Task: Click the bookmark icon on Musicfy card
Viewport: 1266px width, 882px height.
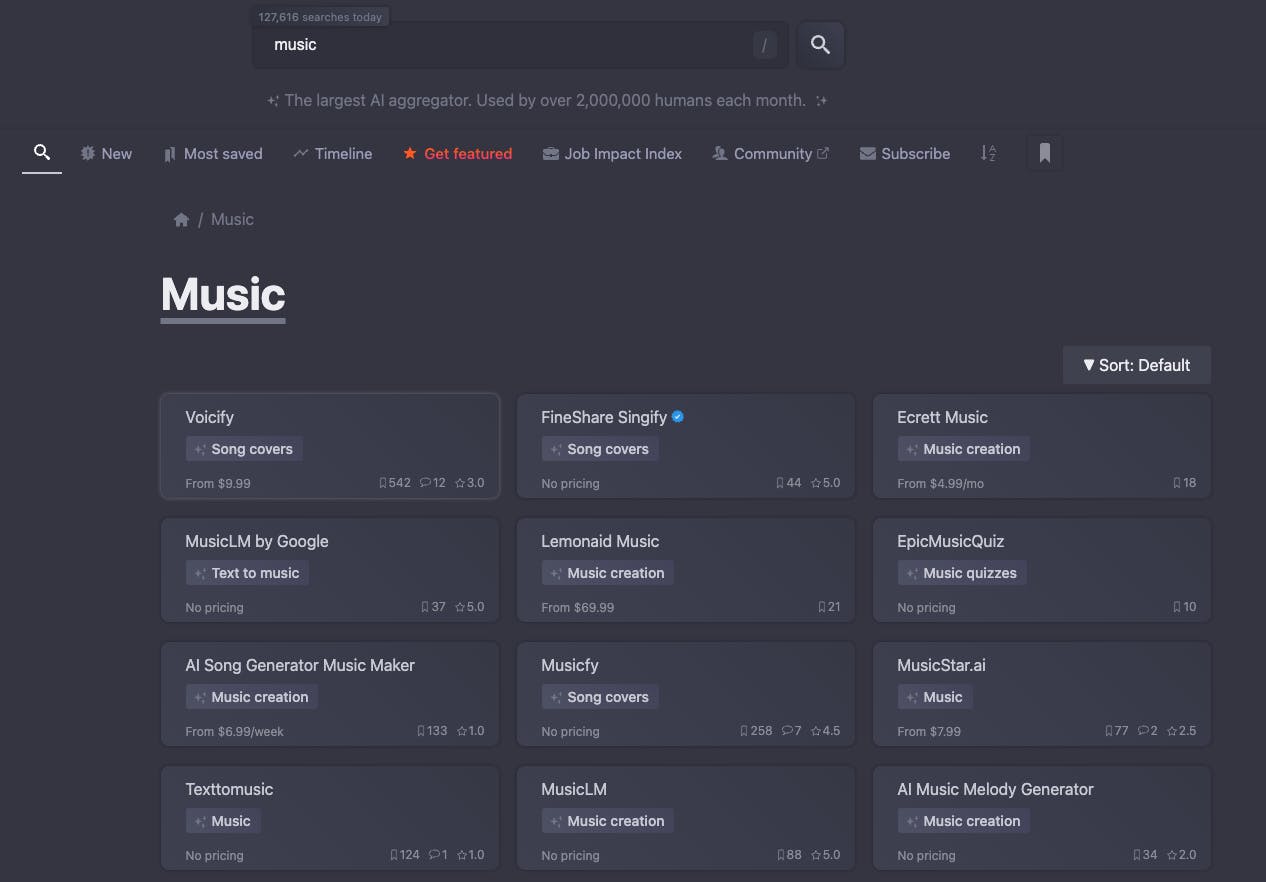Action: point(744,731)
